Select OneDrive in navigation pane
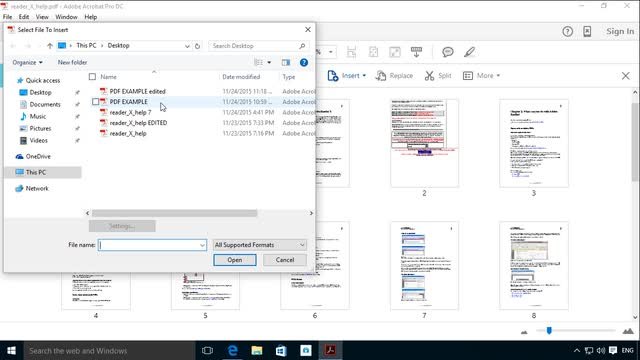The image size is (640, 360). point(38,156)
